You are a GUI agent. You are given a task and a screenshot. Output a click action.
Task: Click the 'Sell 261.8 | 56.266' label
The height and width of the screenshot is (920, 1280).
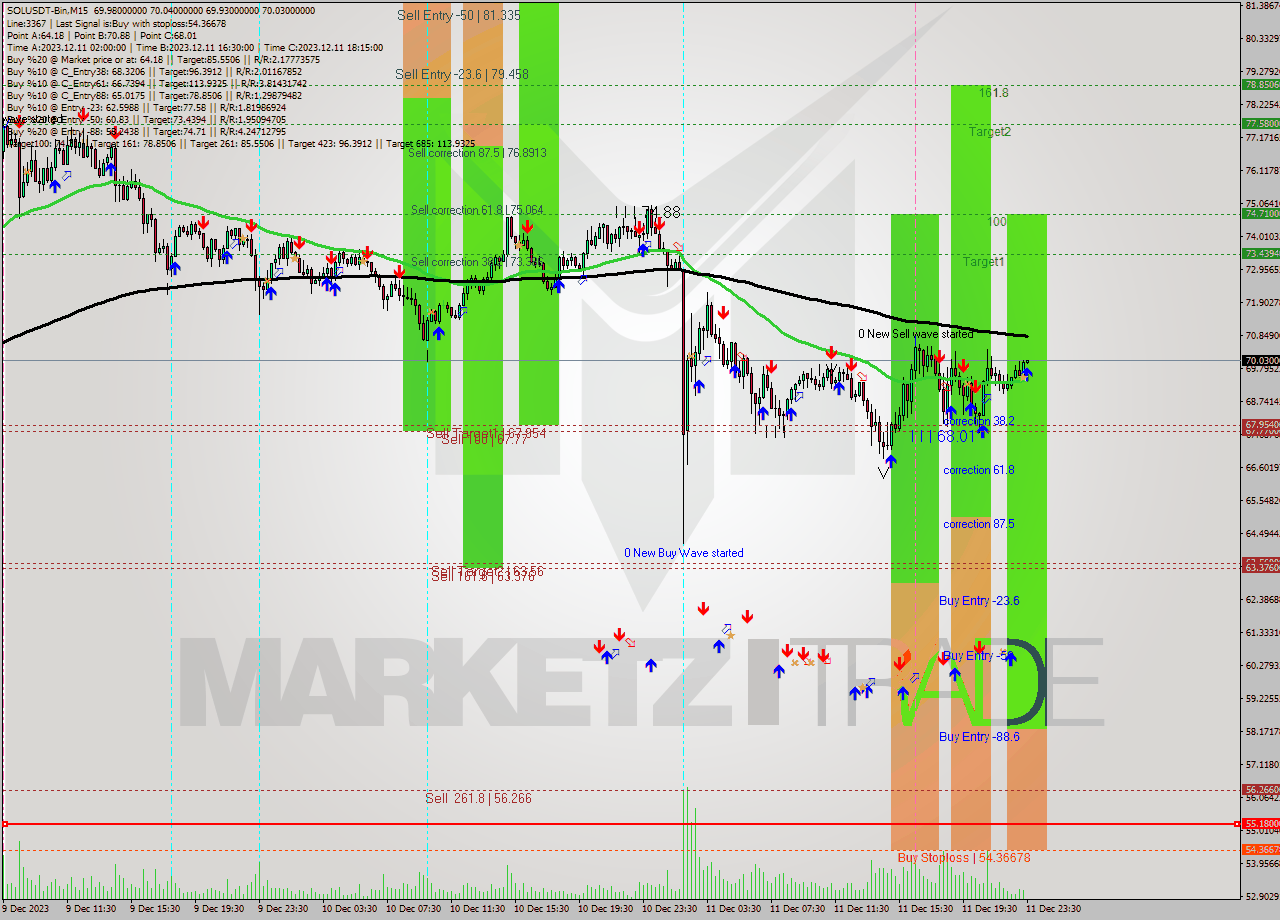pos(478,798)
